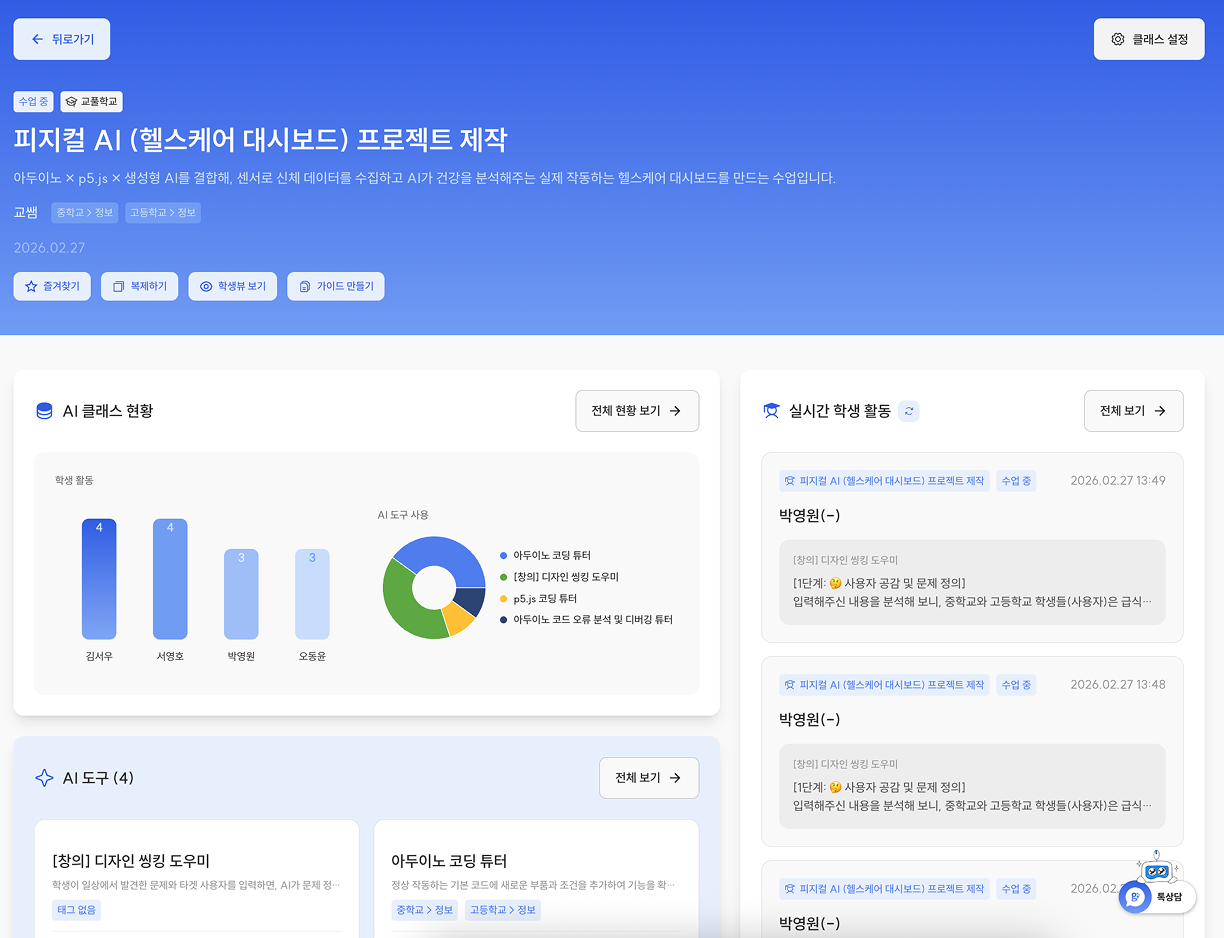This screenshot has width=1224, height=938.
Task: Open the 톡상담 chatbot widget
Action: tap(1157, 896)
